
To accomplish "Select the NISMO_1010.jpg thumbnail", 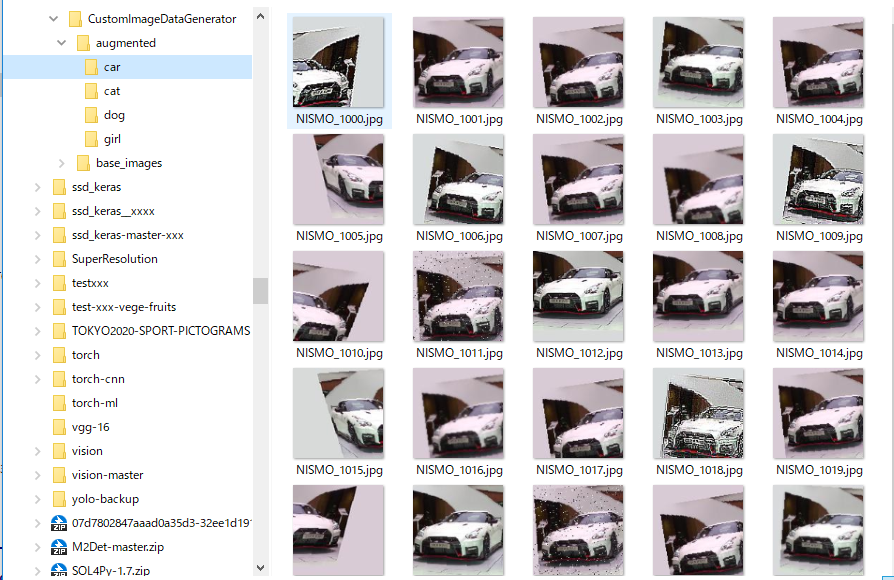I will click(338, 296).
